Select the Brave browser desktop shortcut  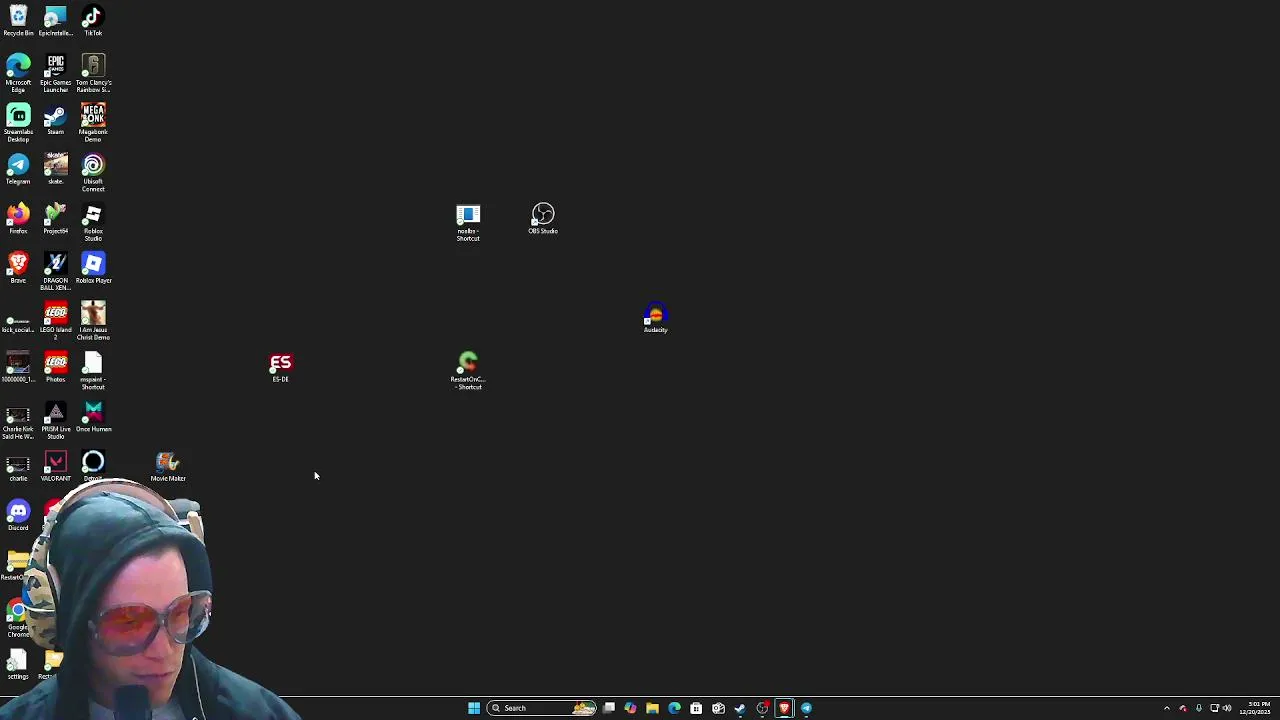coord(18,268)
